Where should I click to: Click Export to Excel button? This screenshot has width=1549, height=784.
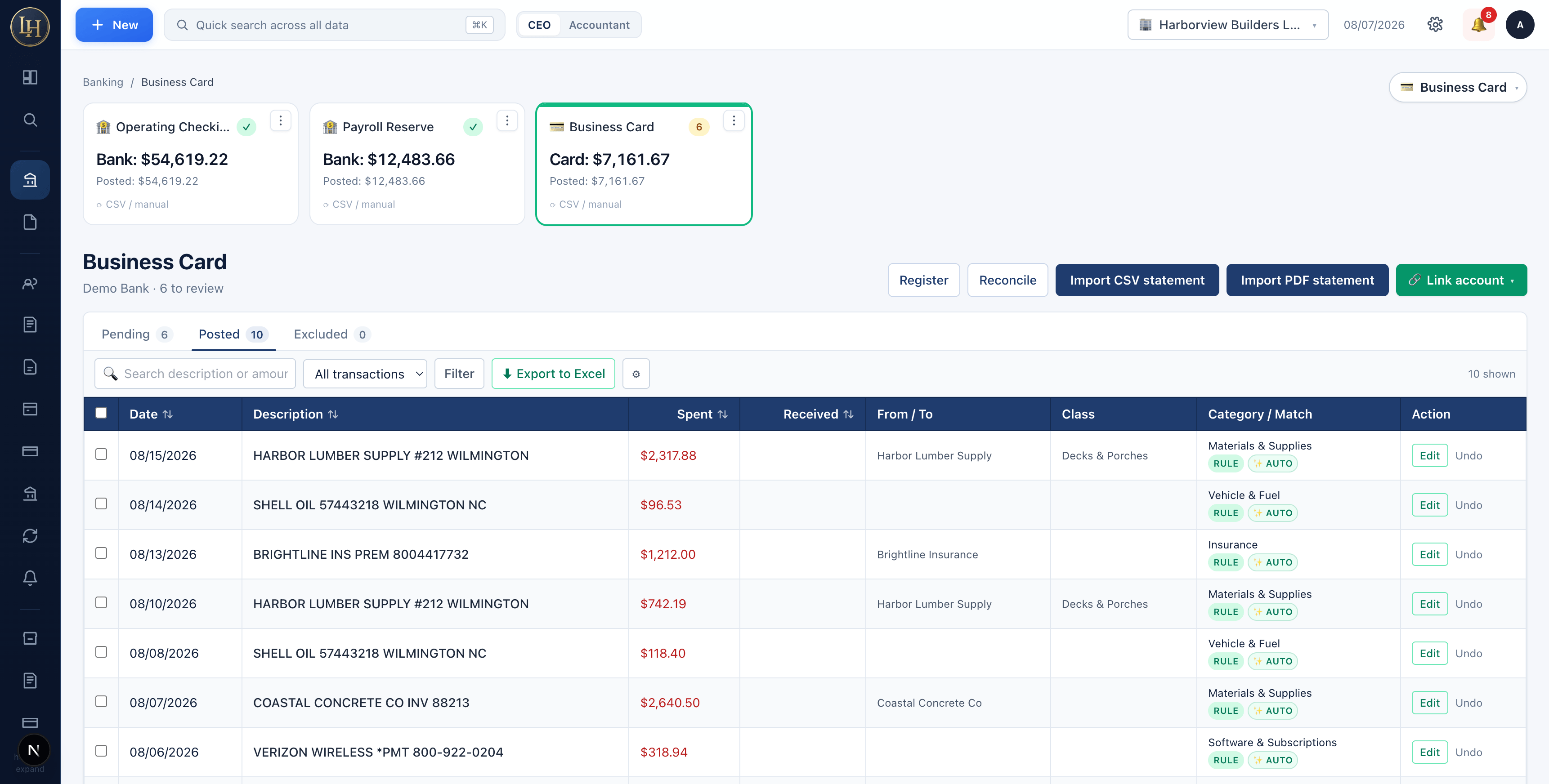click(x=553, y=374)
